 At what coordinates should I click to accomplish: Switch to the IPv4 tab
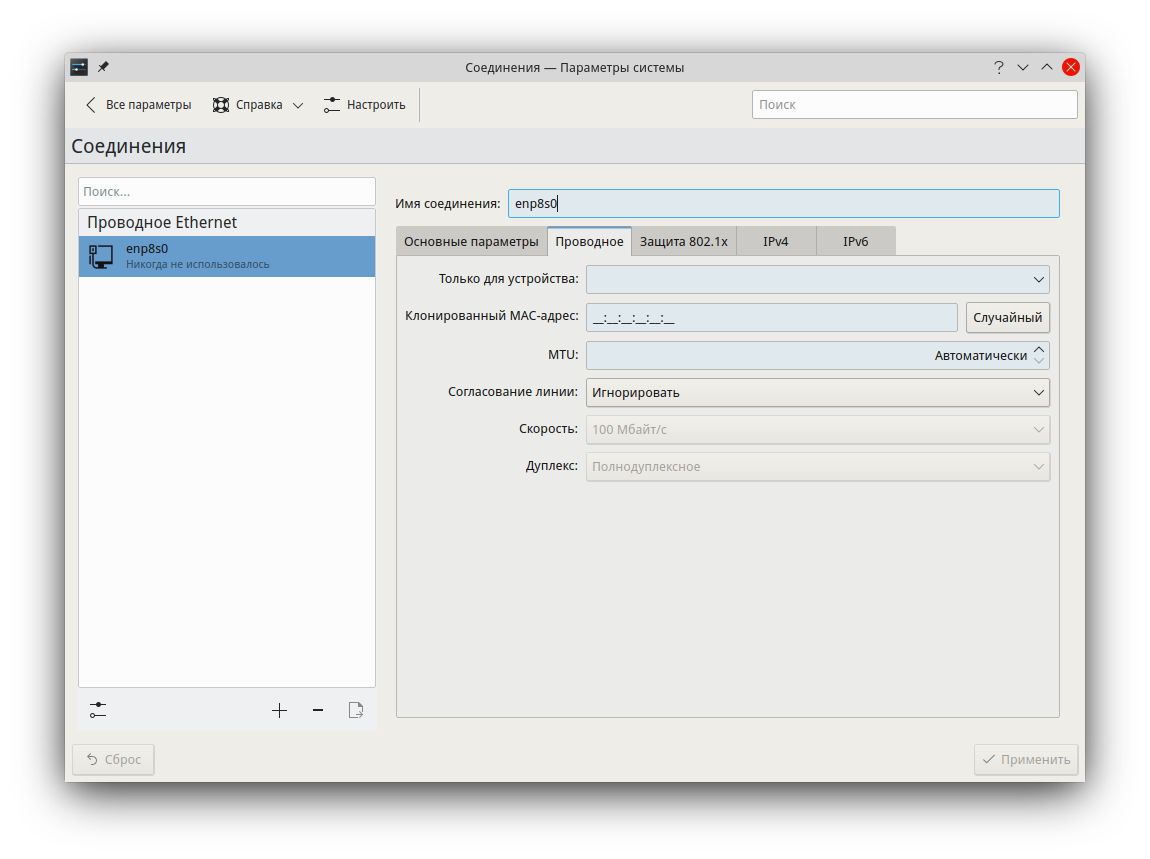[776, 242]
